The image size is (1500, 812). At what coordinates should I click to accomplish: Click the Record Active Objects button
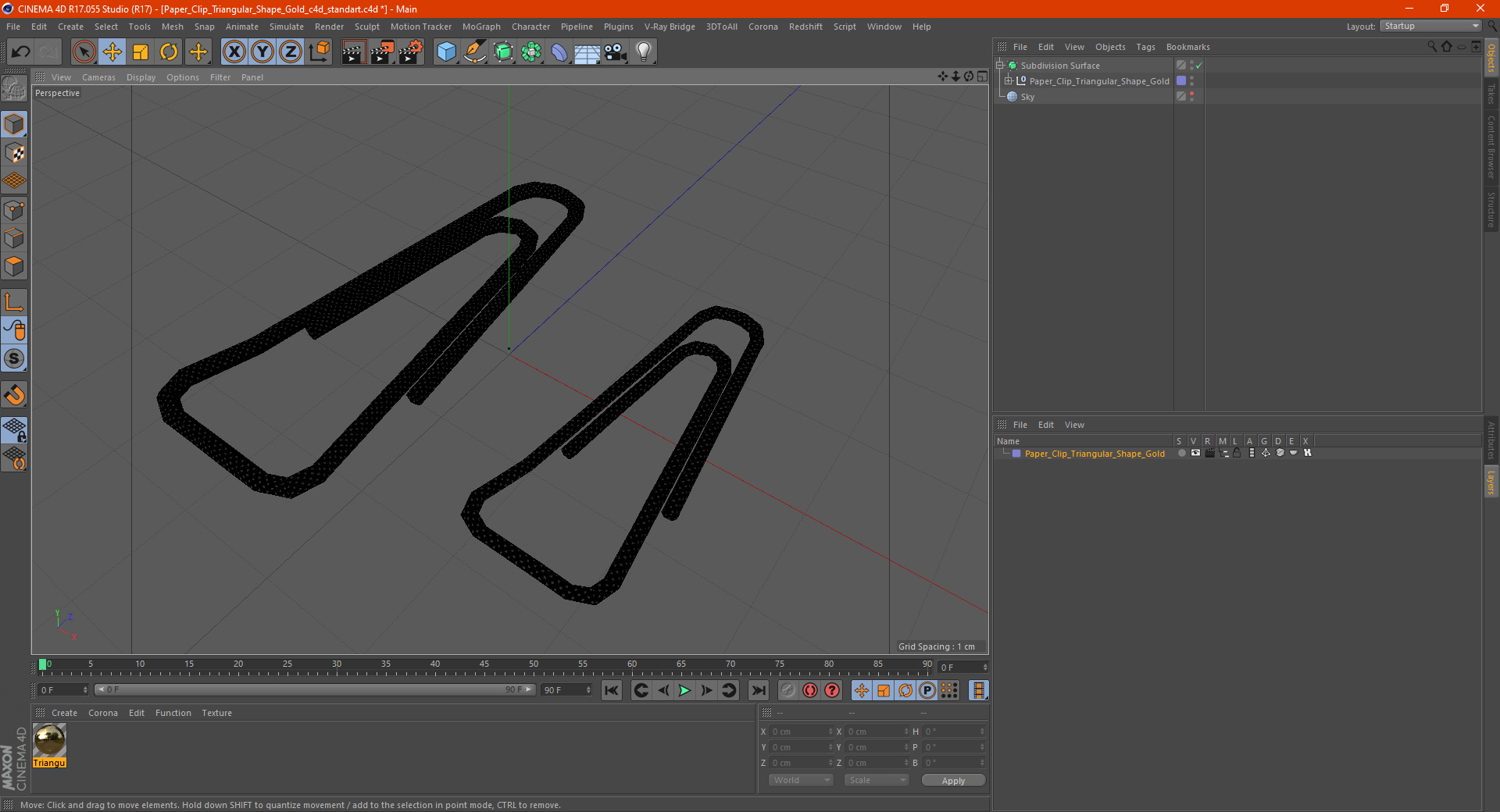pos(787,690)
